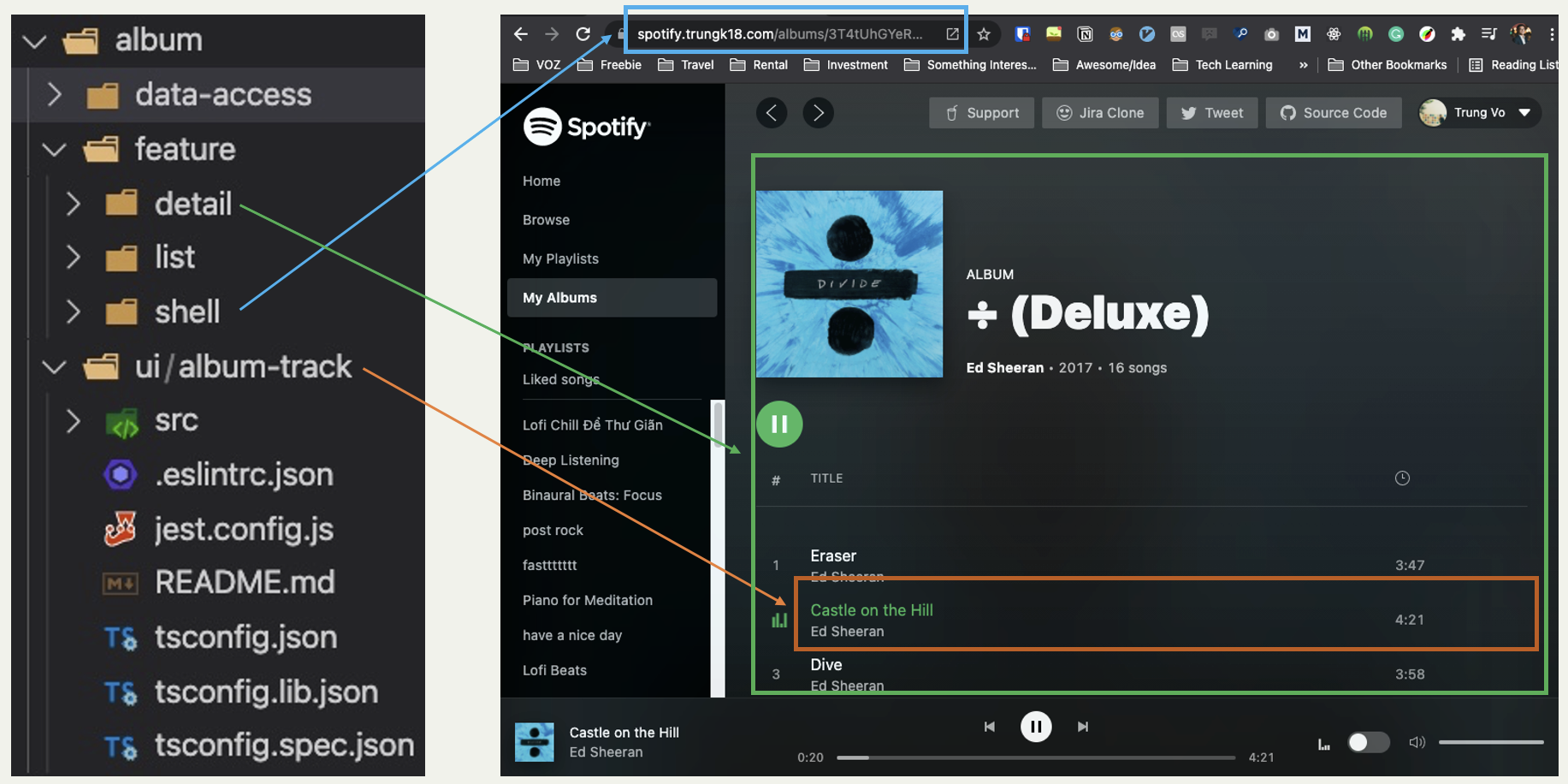Open the Ed Sheeran artist link in album header
The height and width of the screenshot is (784, 1568).
coord(1004,367)
